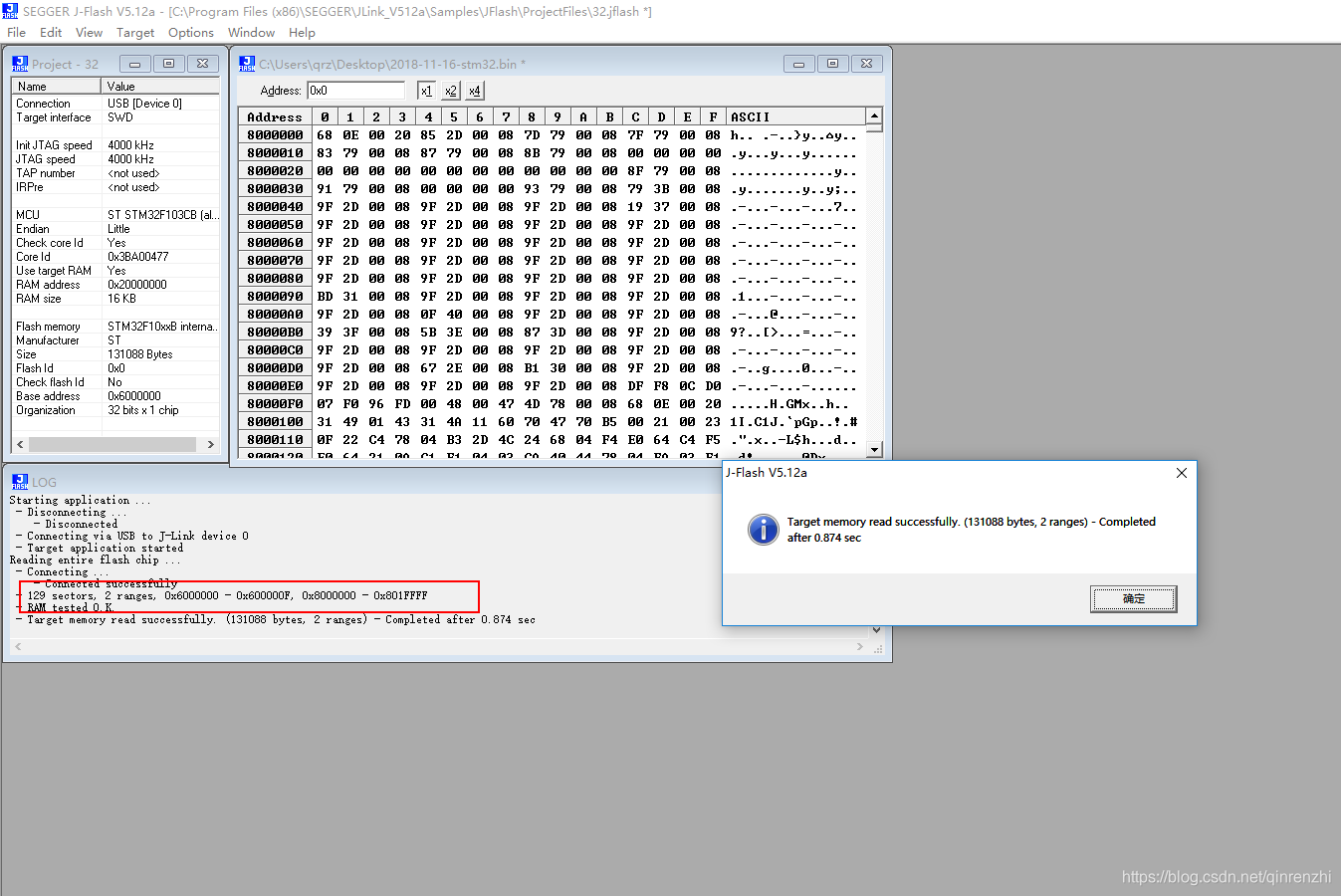Viewport: 1341px width, 896px height.
Task: Click the Endian Little row
Action: click(115, 229)
